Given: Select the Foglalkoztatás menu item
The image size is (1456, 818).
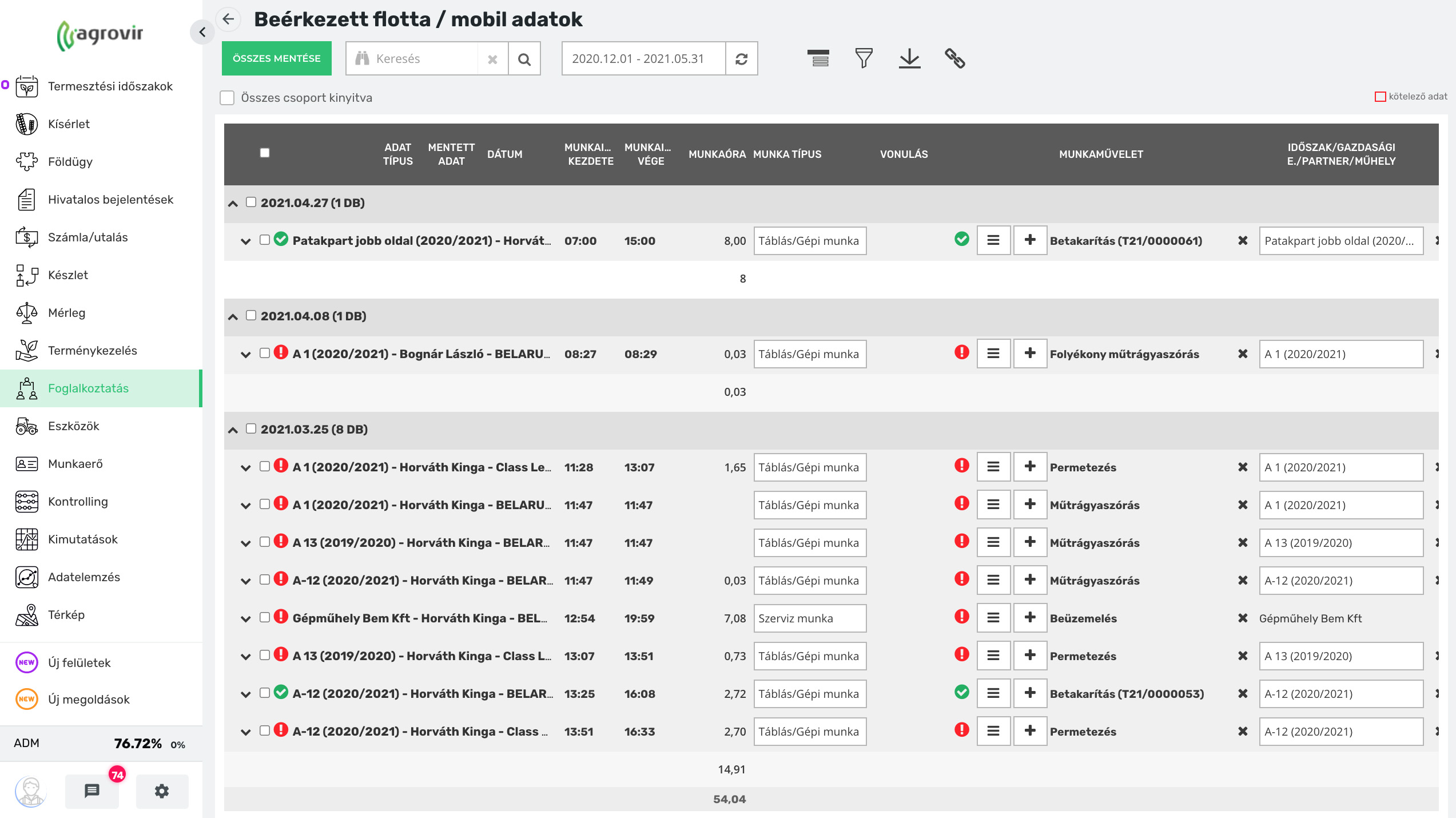Looking at the screenshot, I should (x=101, y=388).
